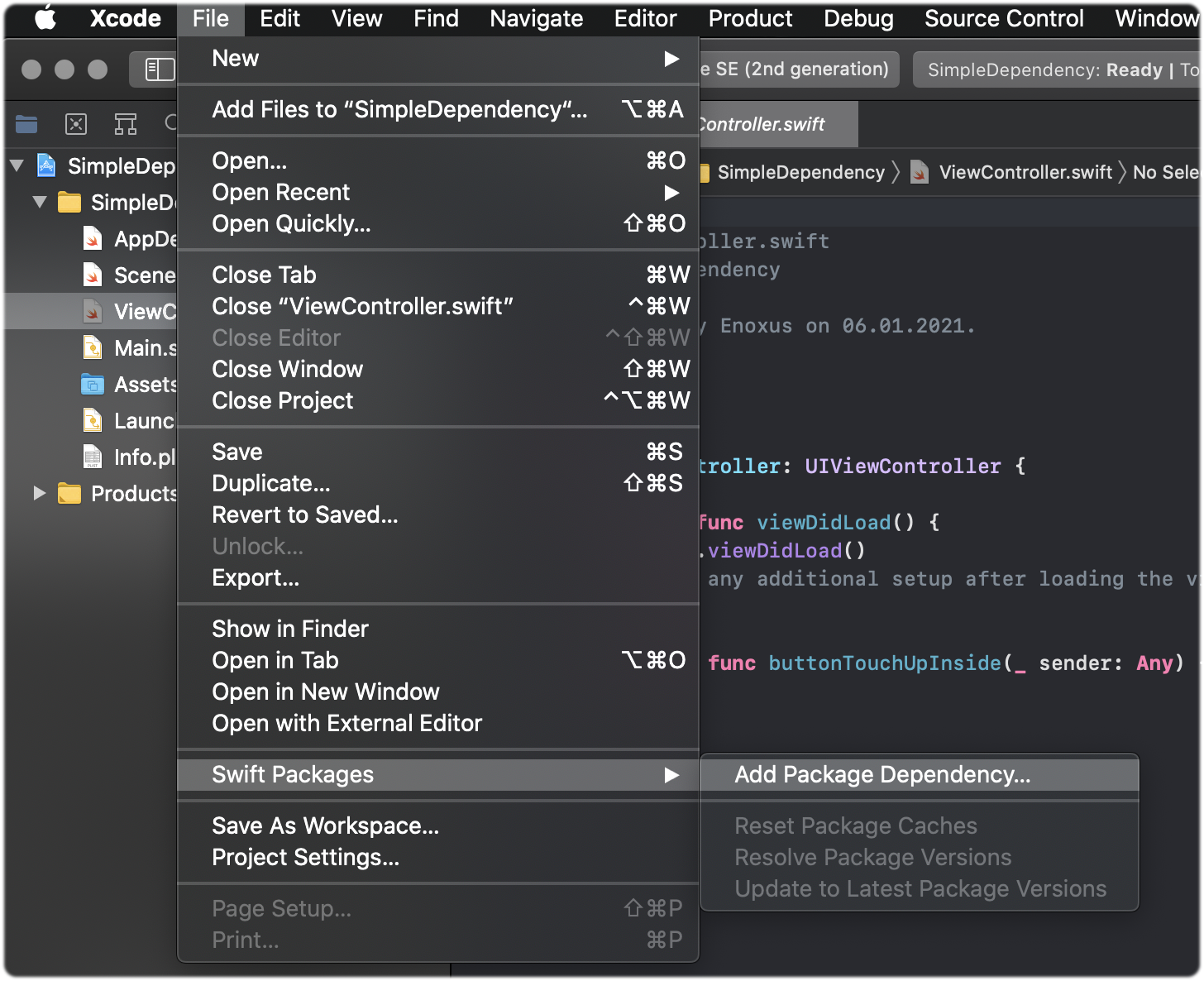The height and width of the screenshot is (981, 1204).
Task: Choose Close Project
Action: 438,400
